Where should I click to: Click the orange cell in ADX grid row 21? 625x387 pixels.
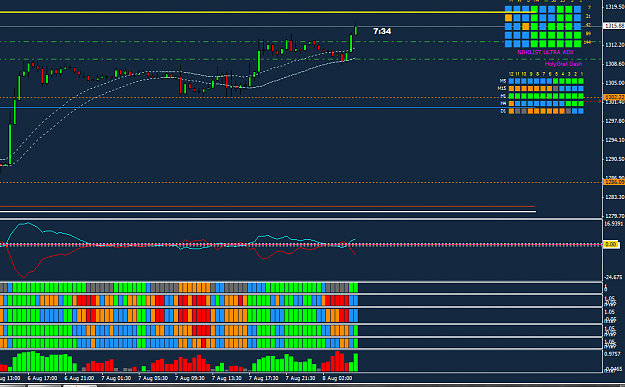508,18
